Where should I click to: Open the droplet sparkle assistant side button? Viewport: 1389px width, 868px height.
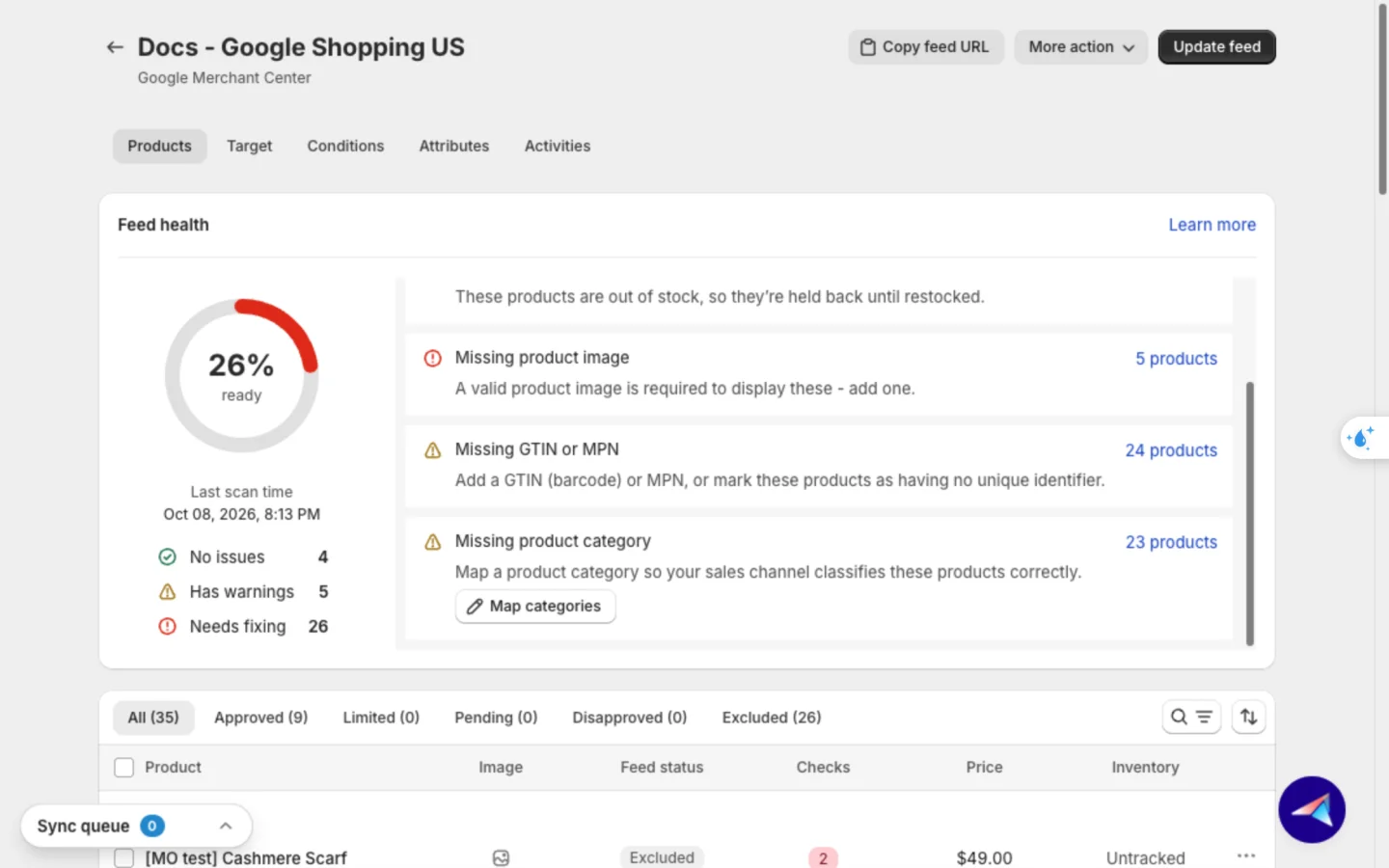(x=1362, y=438)
